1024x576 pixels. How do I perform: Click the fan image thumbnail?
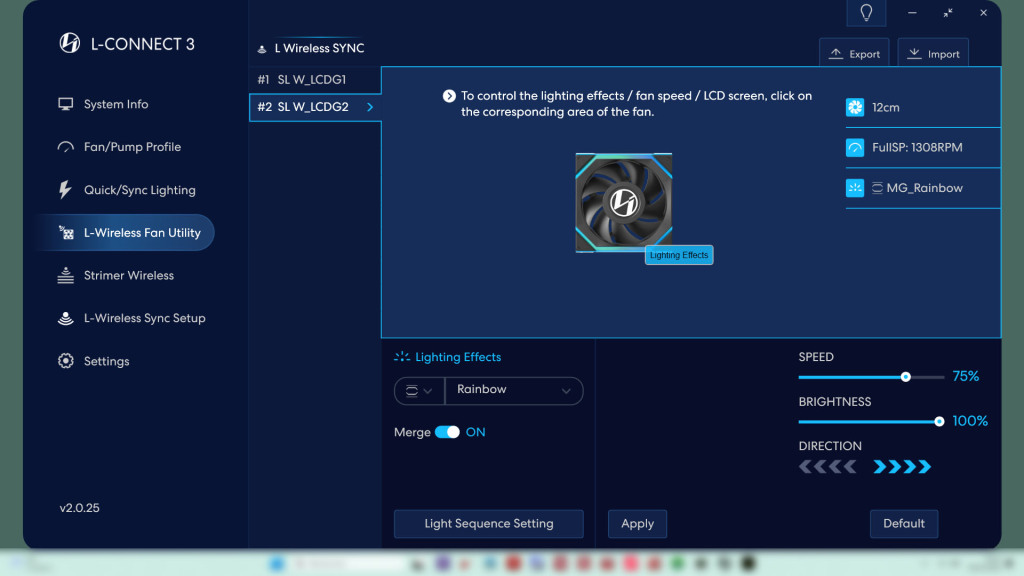click(623, 202)
